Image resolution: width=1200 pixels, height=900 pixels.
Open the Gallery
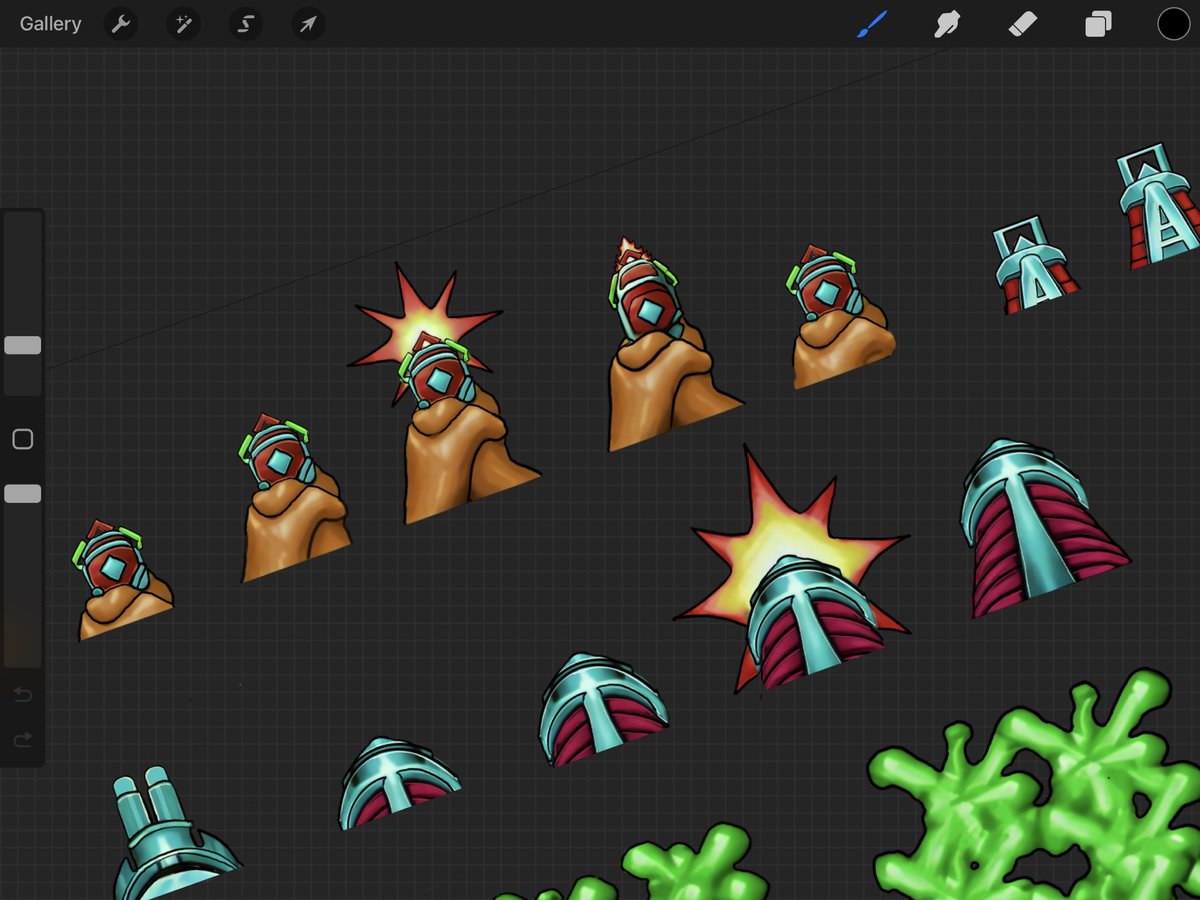coord(50,24)
